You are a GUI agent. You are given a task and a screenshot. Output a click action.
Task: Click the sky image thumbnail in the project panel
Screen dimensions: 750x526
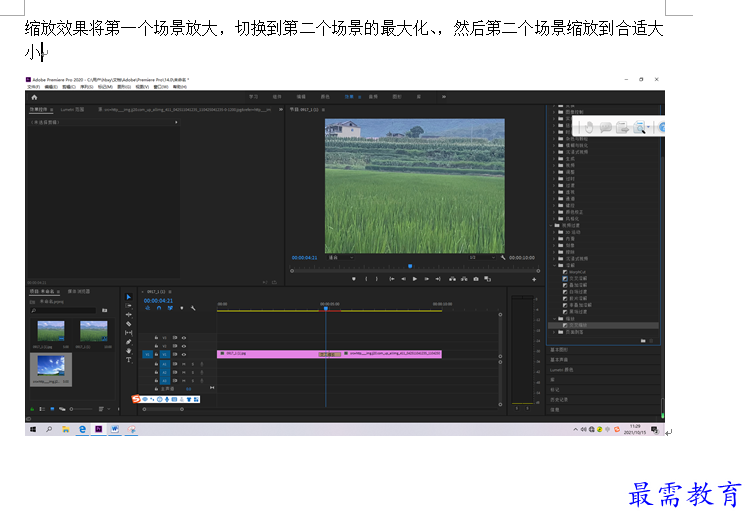[51, 366]
